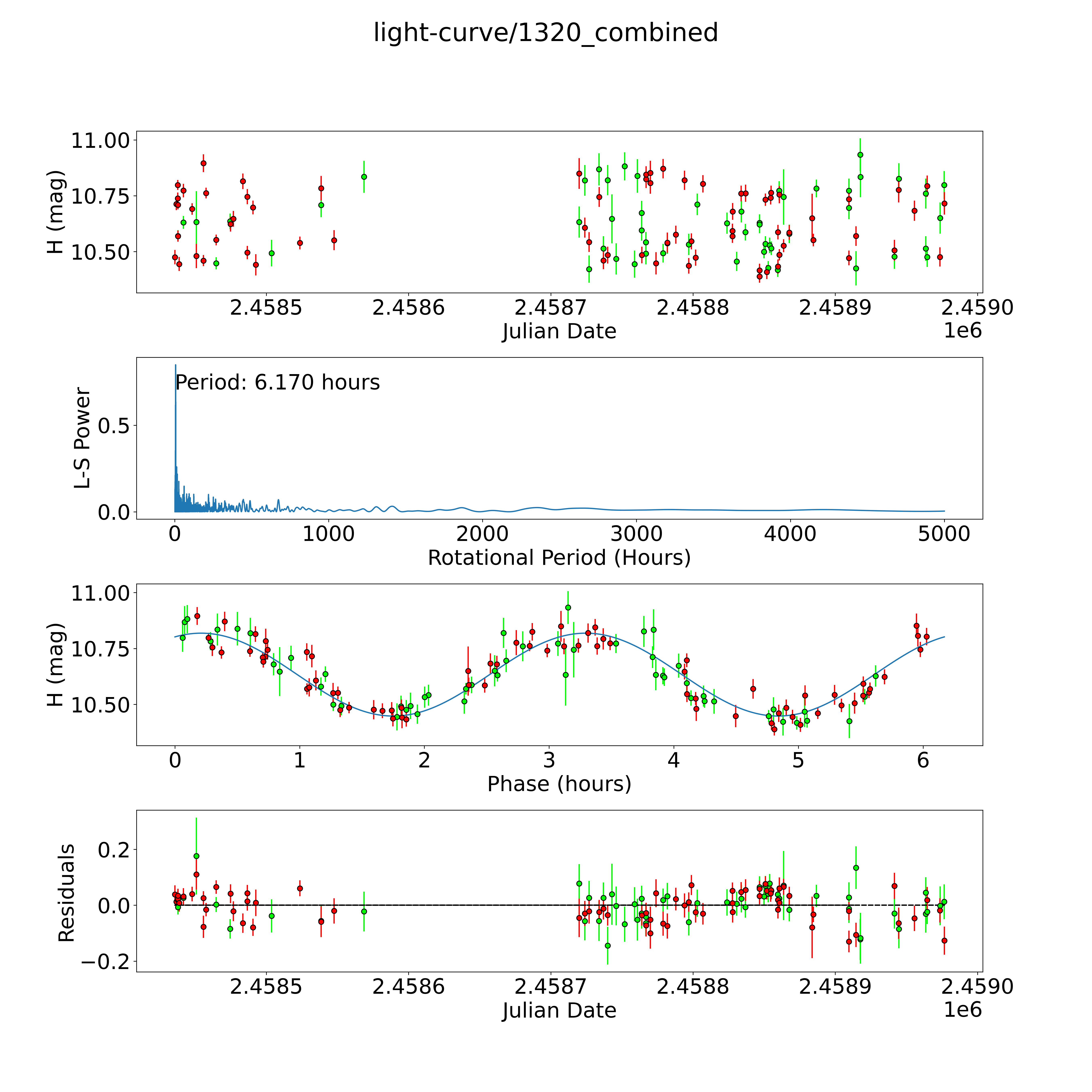Screen dimensions: 1092x1092
Task: Click the bottom plot 'Julian Date' label
Action: 559,1010
